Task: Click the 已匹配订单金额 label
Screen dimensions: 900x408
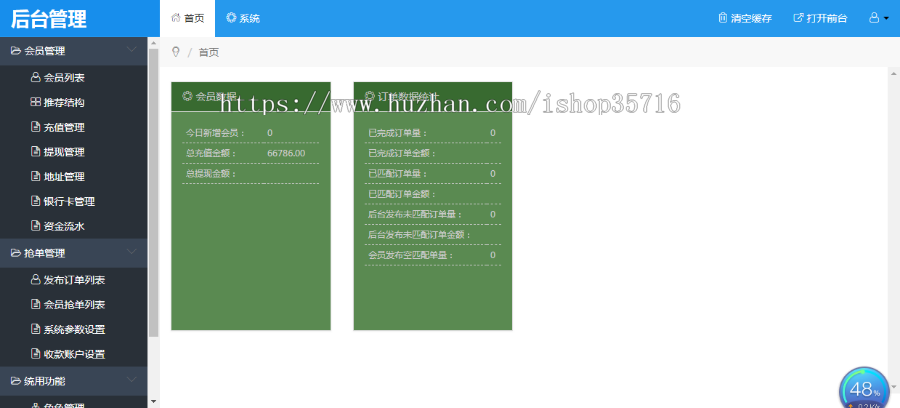Action: coord(402,194)
